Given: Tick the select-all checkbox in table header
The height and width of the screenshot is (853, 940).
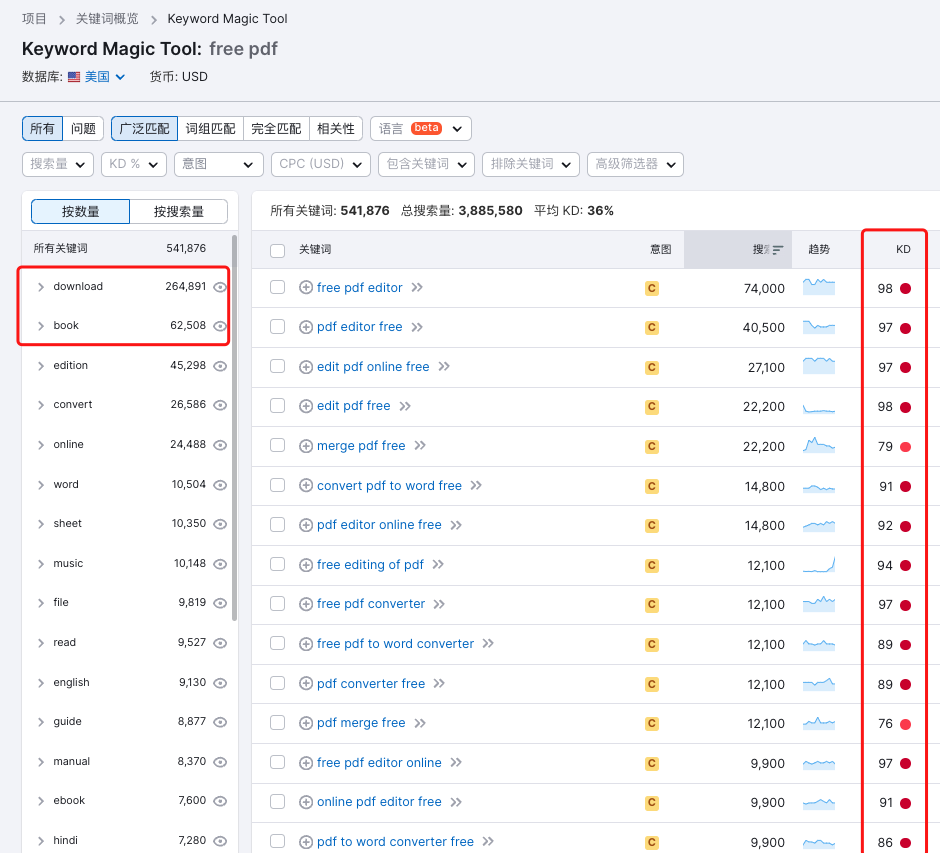Looking at the screenshot, I should 278,250.
